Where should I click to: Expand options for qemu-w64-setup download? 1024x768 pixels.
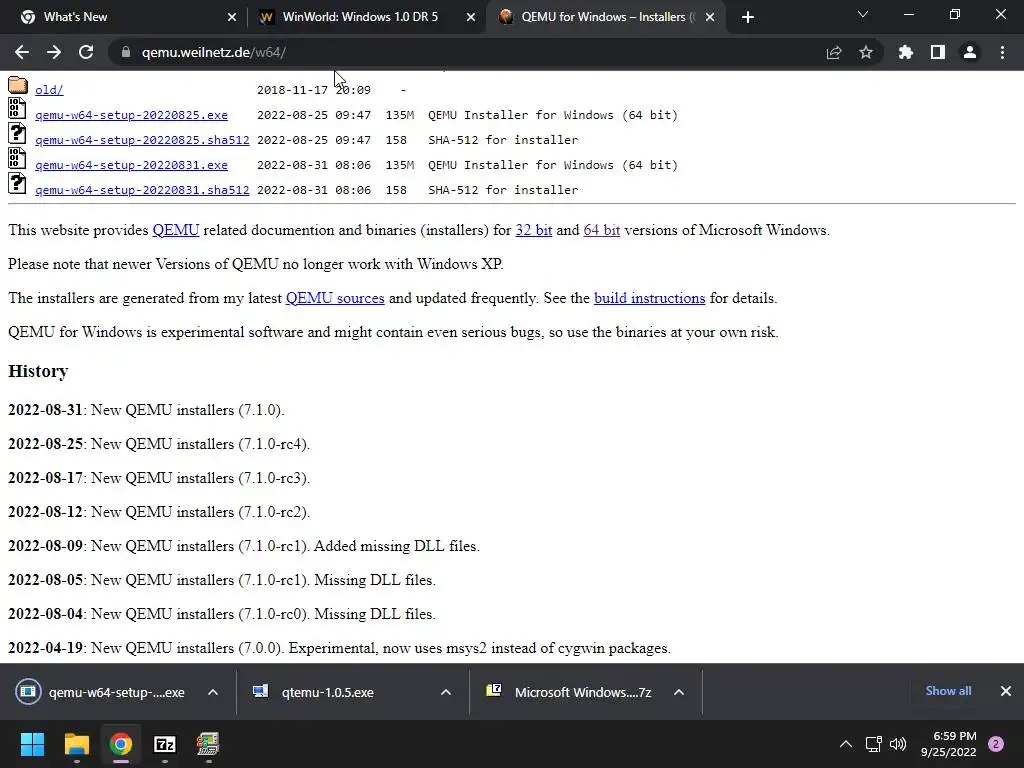[x=213, y=692]
